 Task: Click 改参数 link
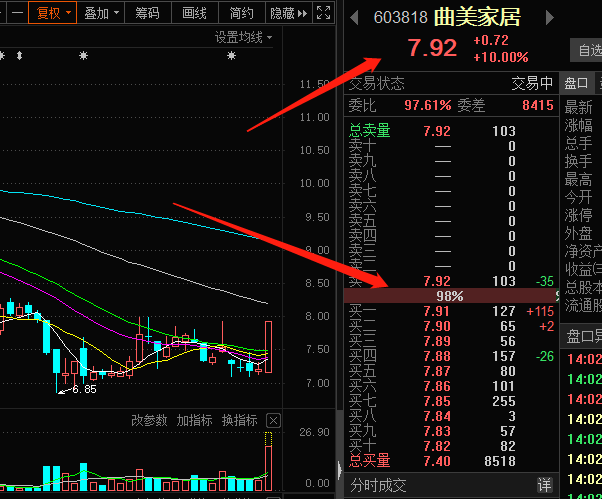pos(149,420)
